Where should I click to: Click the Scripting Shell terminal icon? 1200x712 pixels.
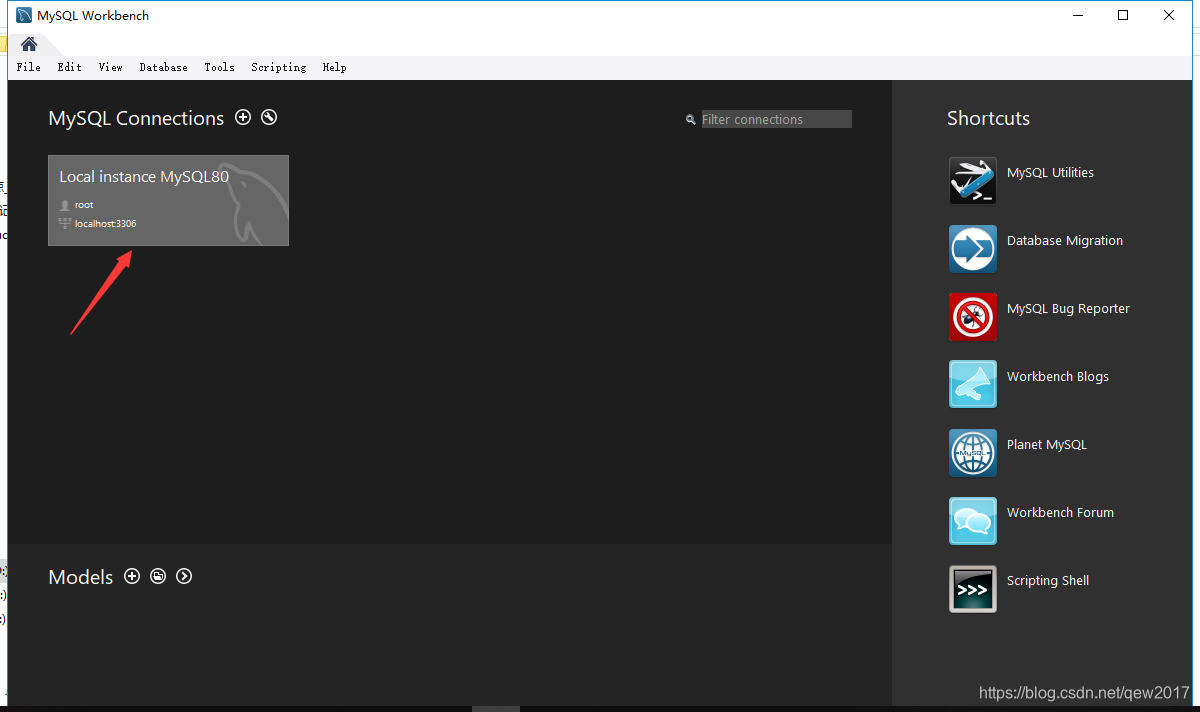973,589
